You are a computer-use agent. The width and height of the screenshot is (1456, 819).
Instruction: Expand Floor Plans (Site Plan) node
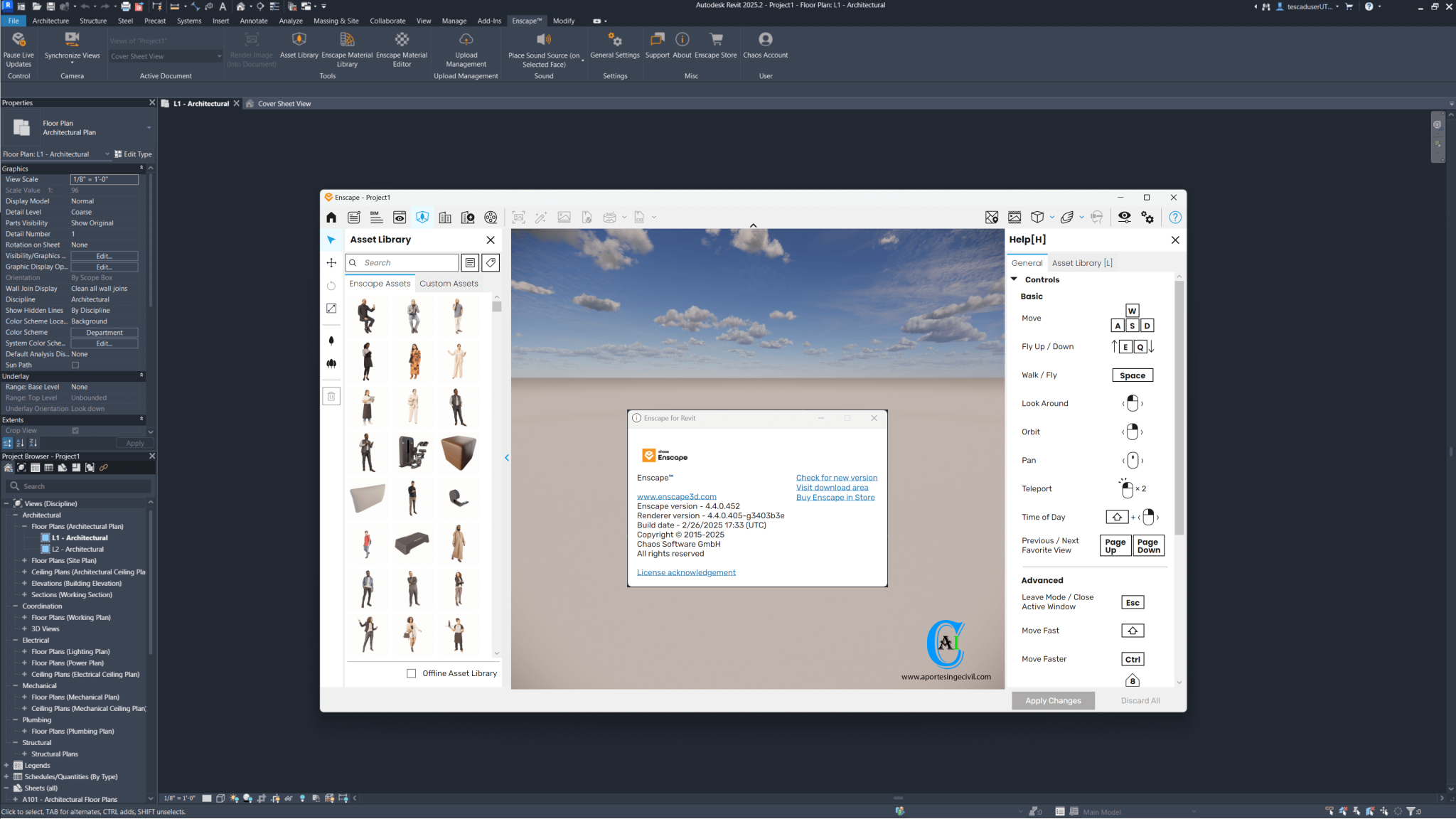click(24, 561)
